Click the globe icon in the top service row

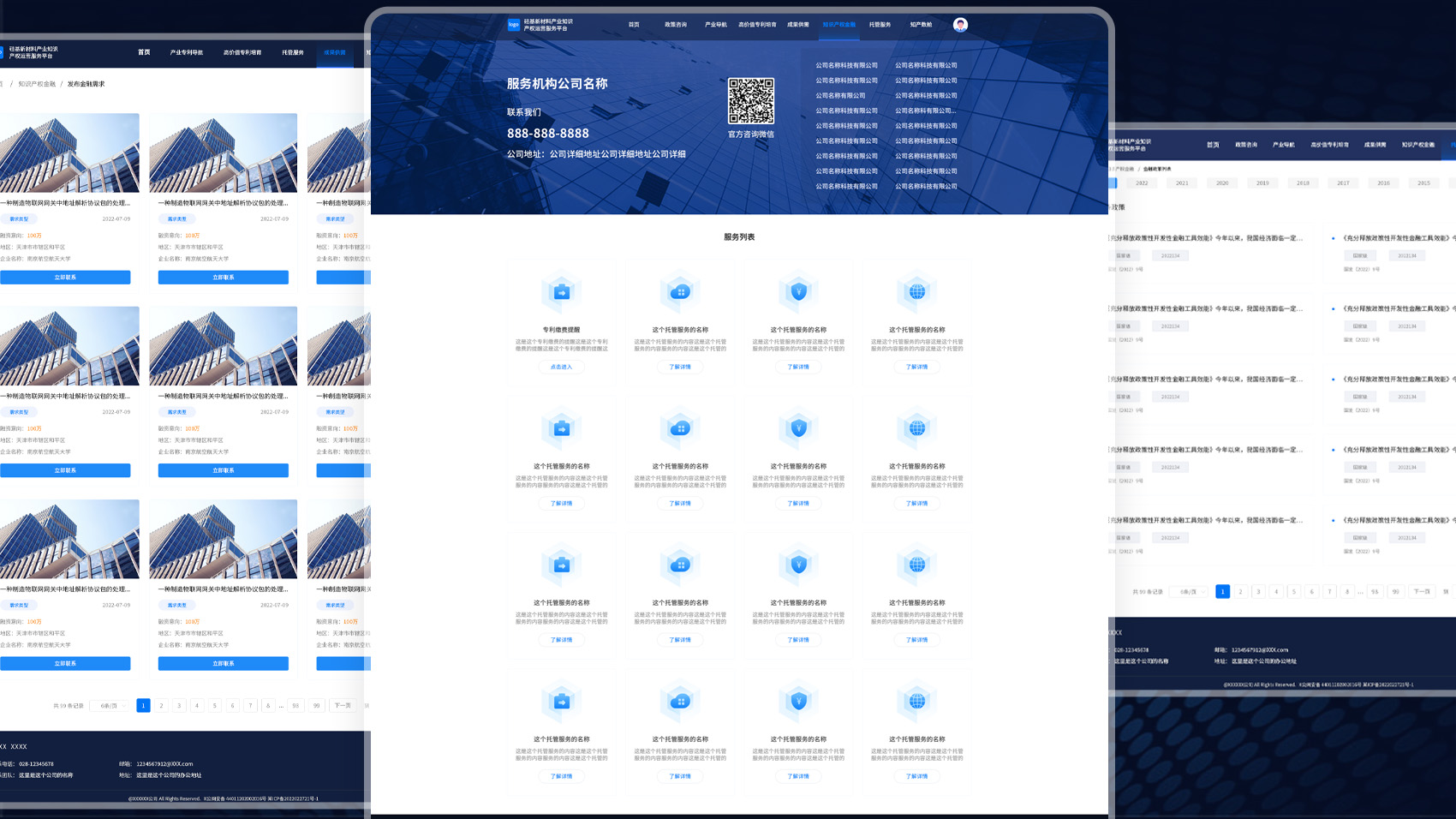[x=917, y=293]
